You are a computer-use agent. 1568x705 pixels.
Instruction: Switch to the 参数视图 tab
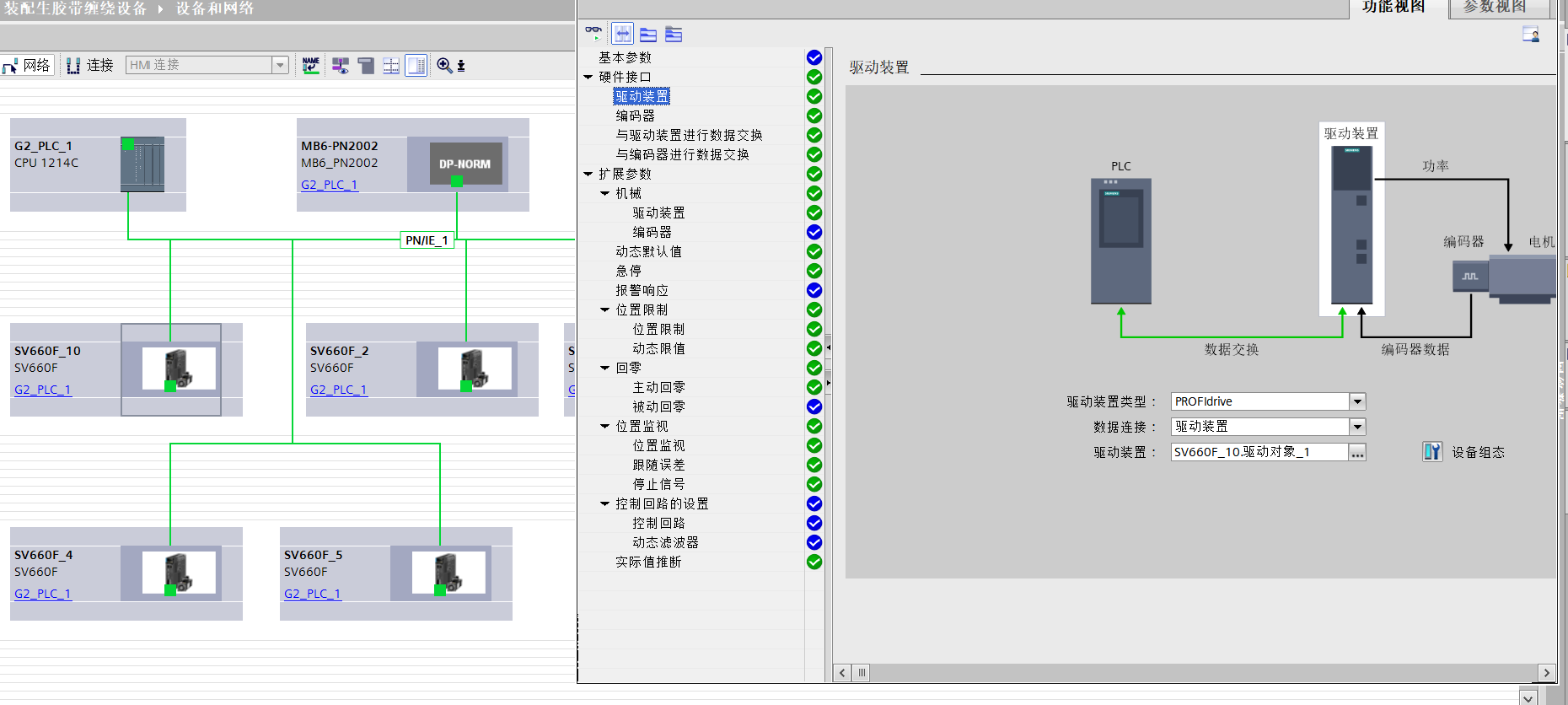(1494, 8)
